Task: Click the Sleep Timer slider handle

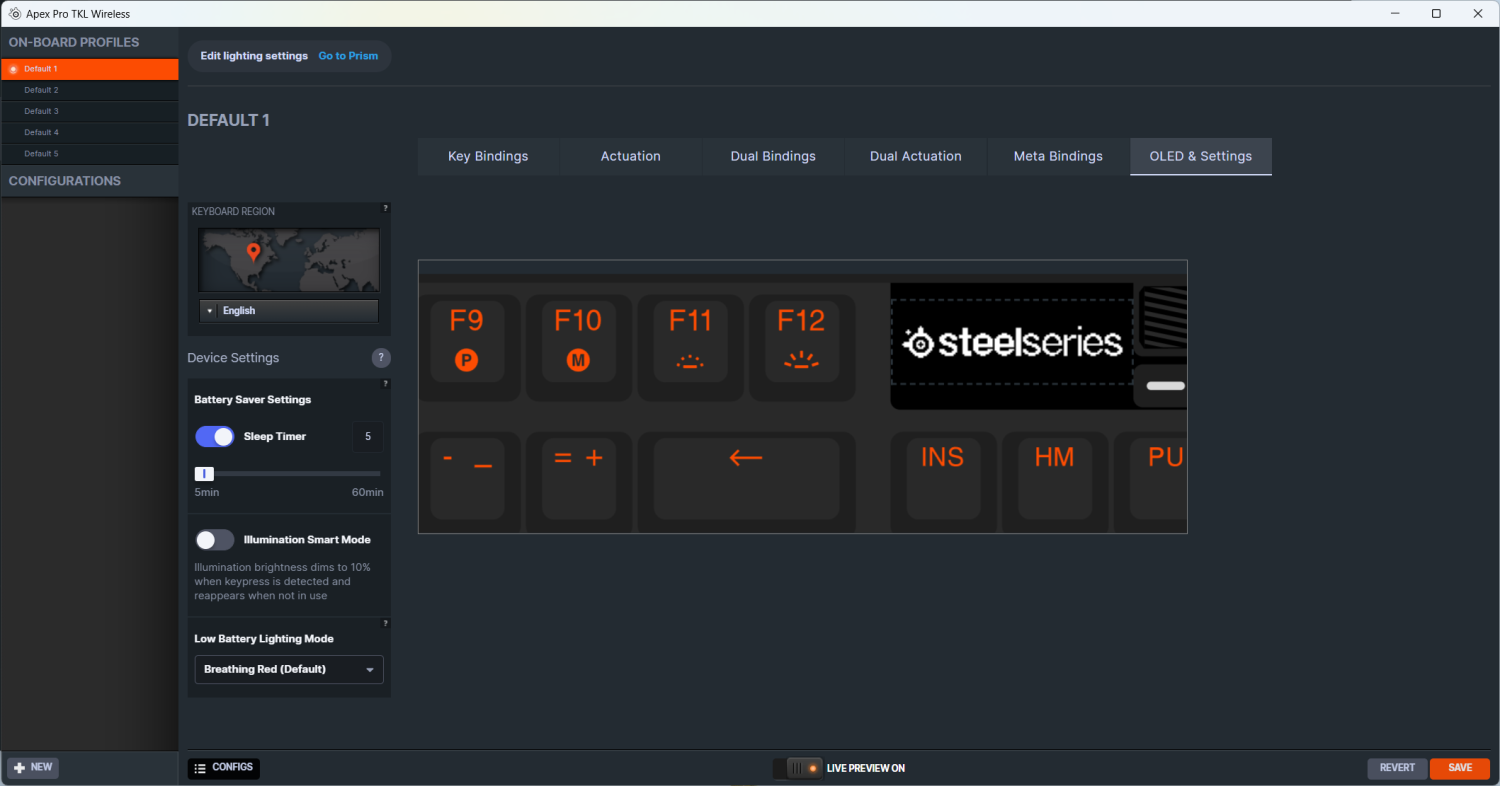Action: [x=204, y=473]
